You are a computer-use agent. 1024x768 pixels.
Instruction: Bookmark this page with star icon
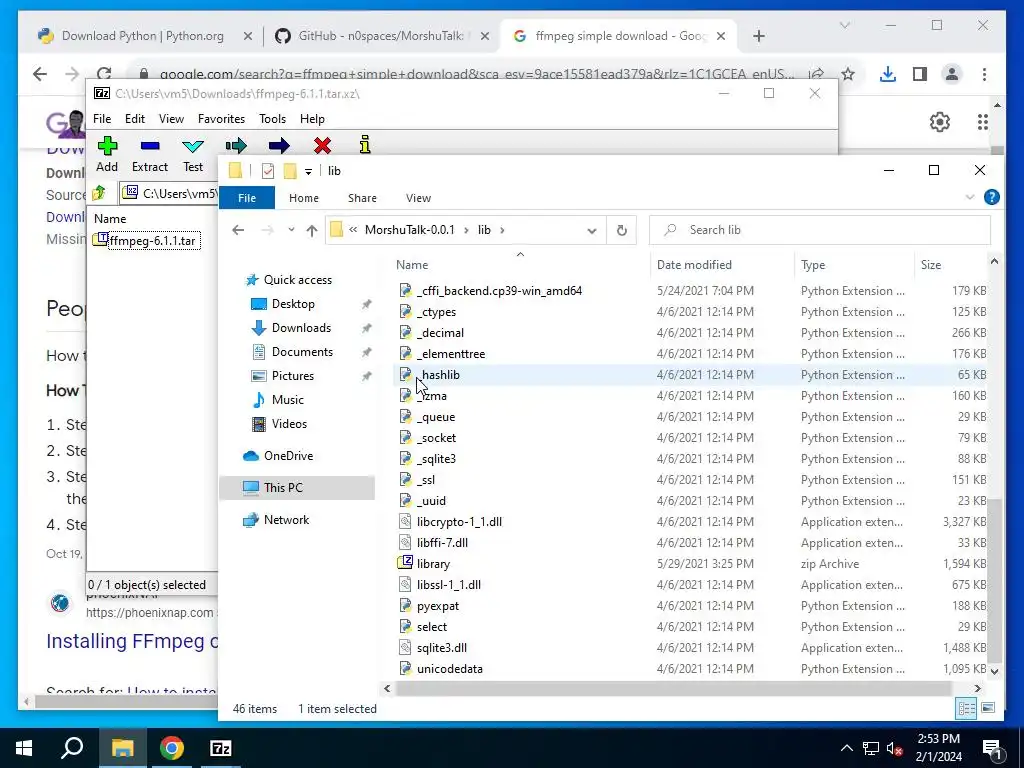click(x=848, y=74)
